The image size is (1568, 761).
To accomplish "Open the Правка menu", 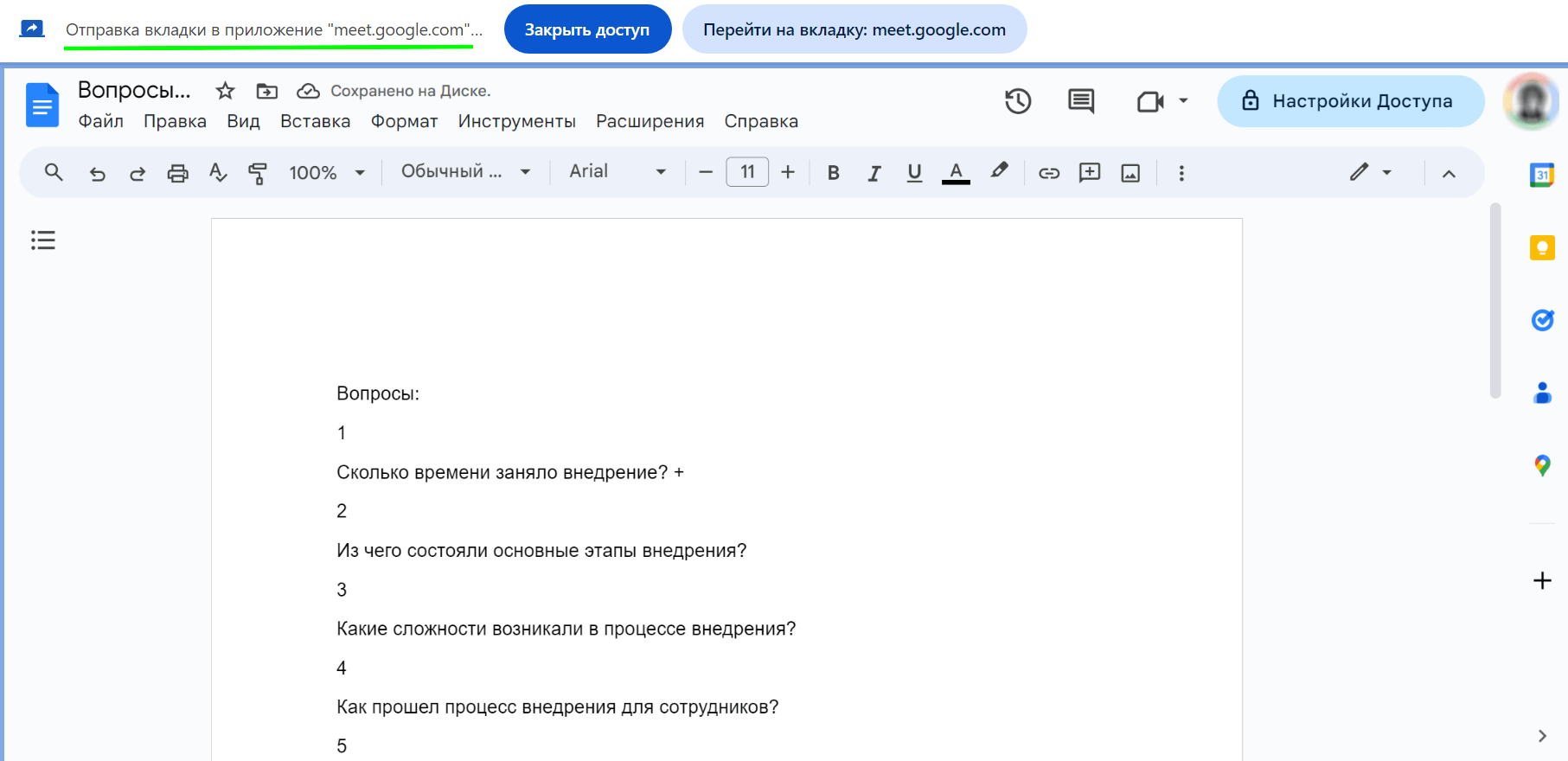I will (x=175, y=121).
